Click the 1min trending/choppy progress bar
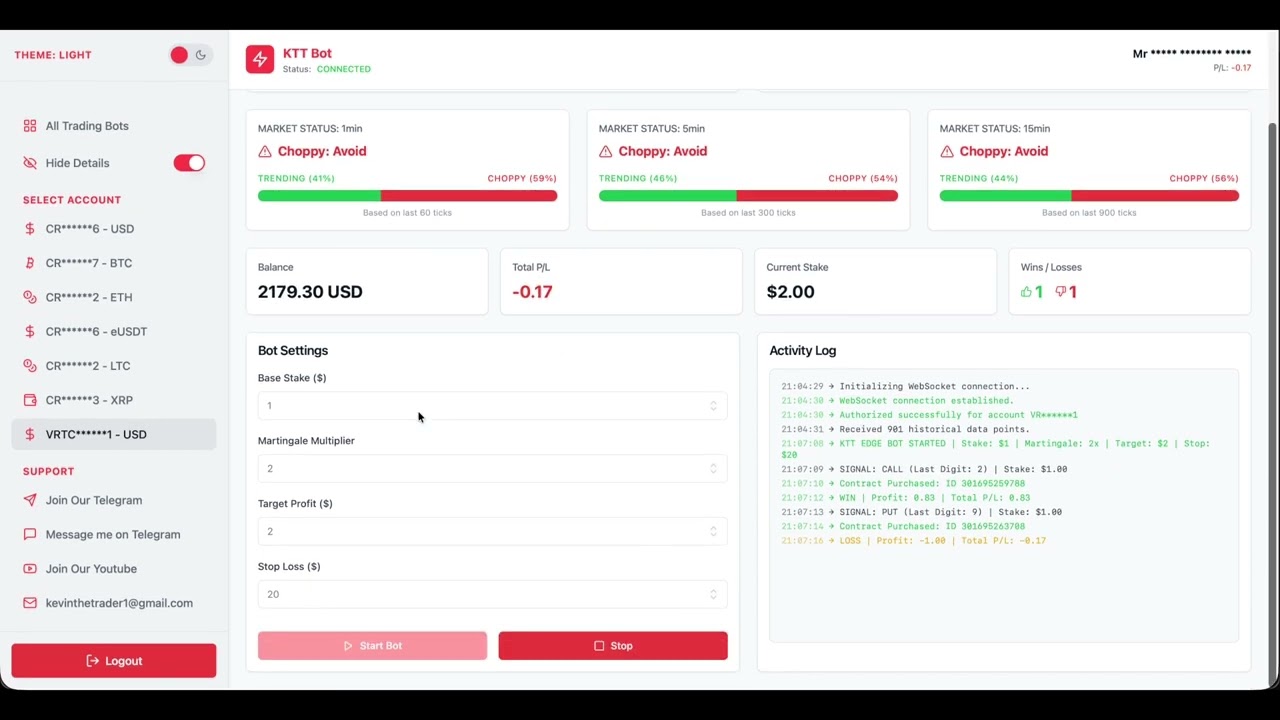 pos(407,196)
